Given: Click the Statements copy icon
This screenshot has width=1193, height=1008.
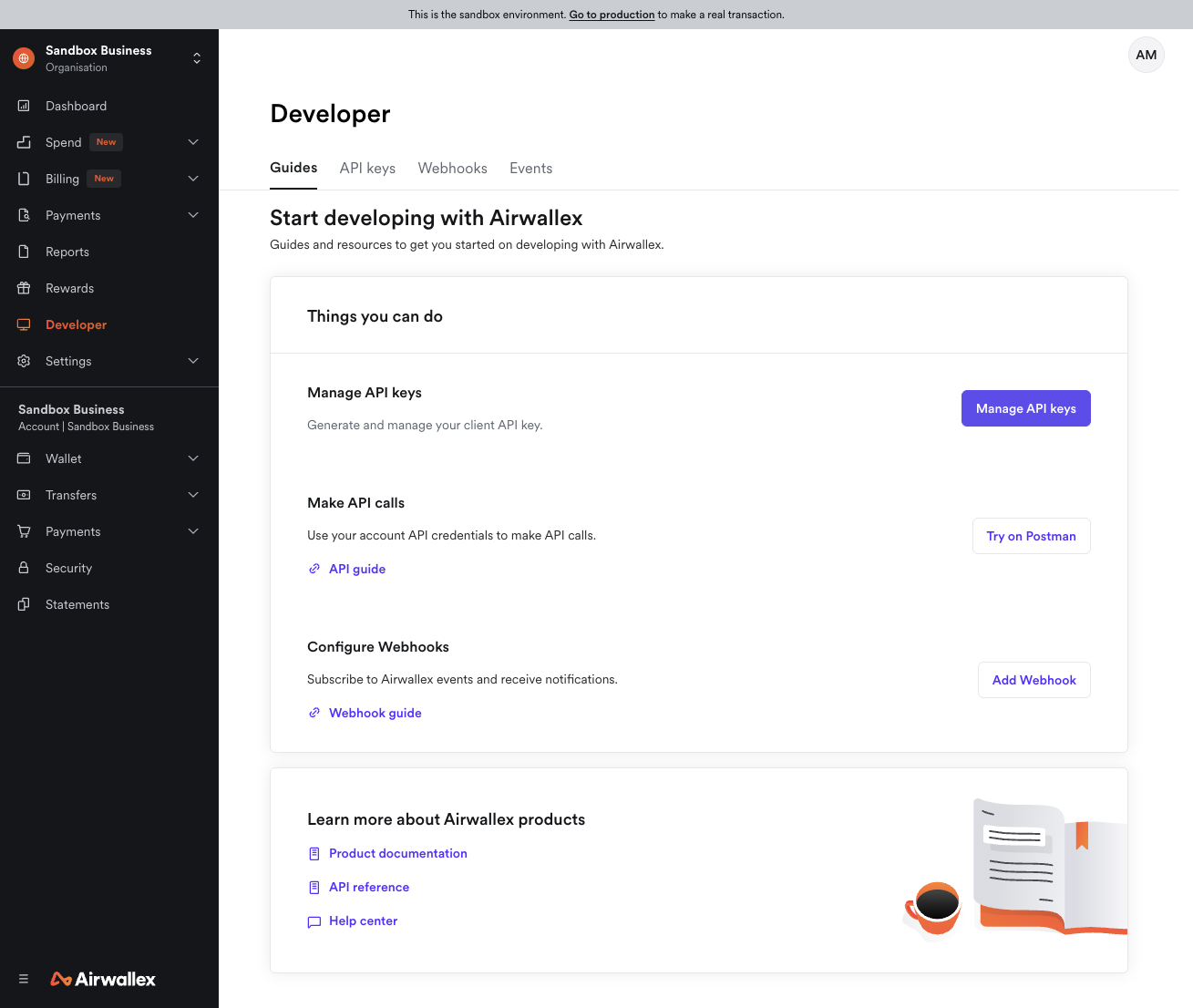Looking at the screenshot, I should [x=24, y=604].
